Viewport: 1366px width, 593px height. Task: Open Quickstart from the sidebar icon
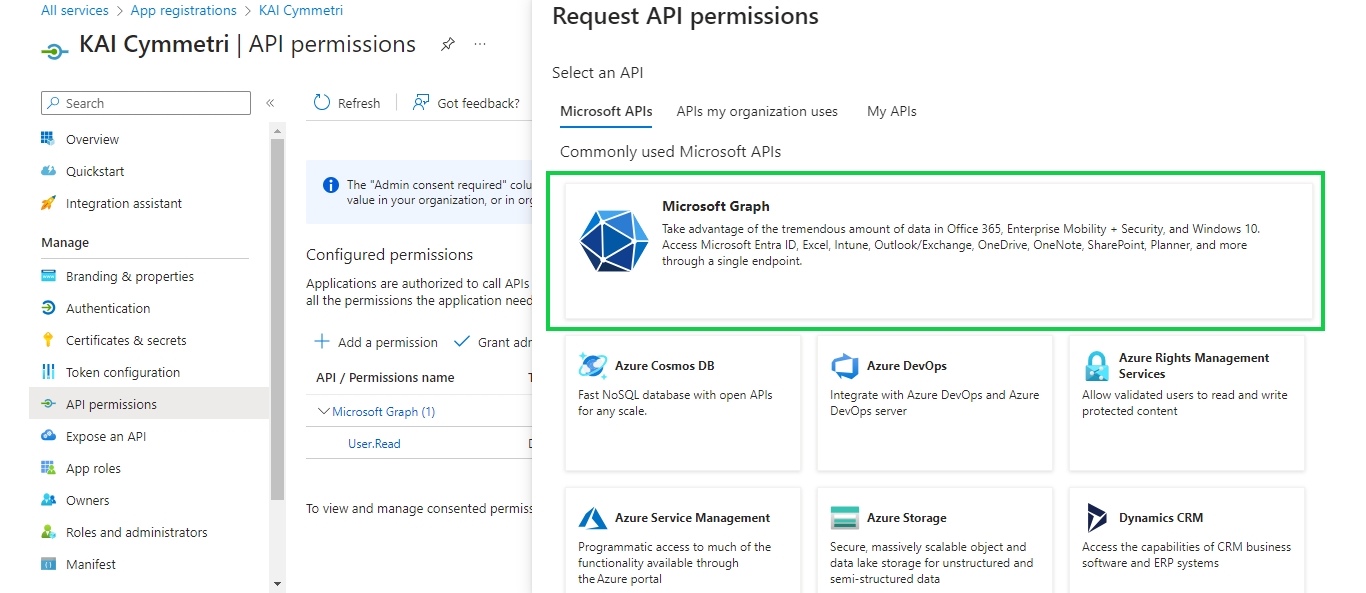coord(48,171)
